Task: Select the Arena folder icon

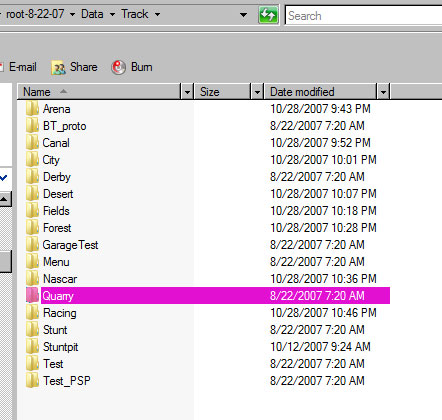Action: (32, 109)
